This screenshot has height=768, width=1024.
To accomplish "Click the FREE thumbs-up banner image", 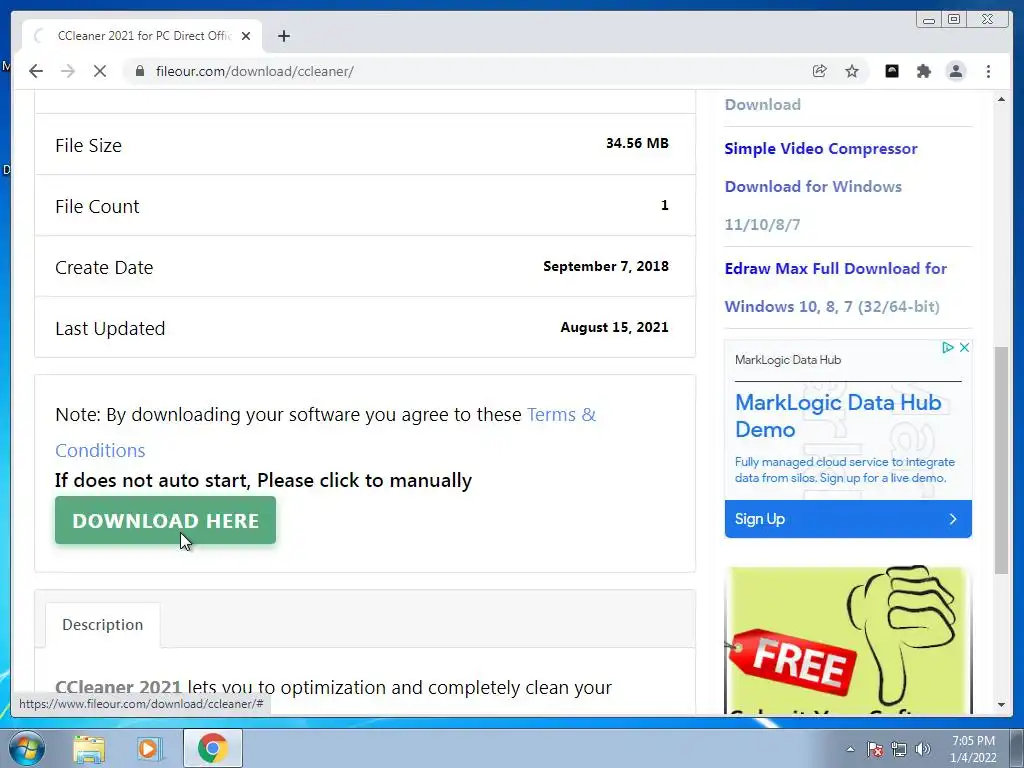I will click(x=848, y=640).
